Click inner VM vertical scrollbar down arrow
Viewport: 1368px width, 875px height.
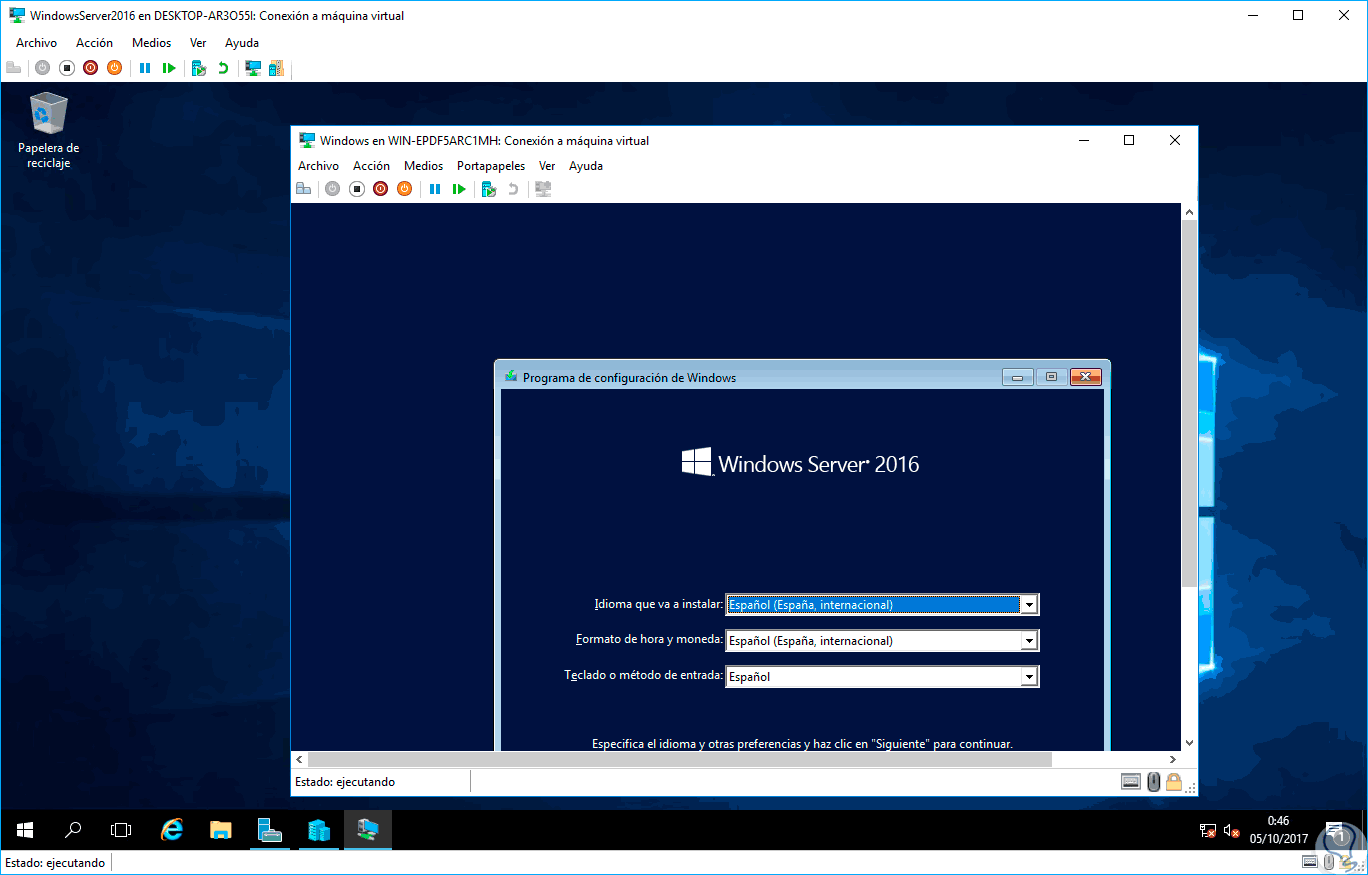[1189, 743]
